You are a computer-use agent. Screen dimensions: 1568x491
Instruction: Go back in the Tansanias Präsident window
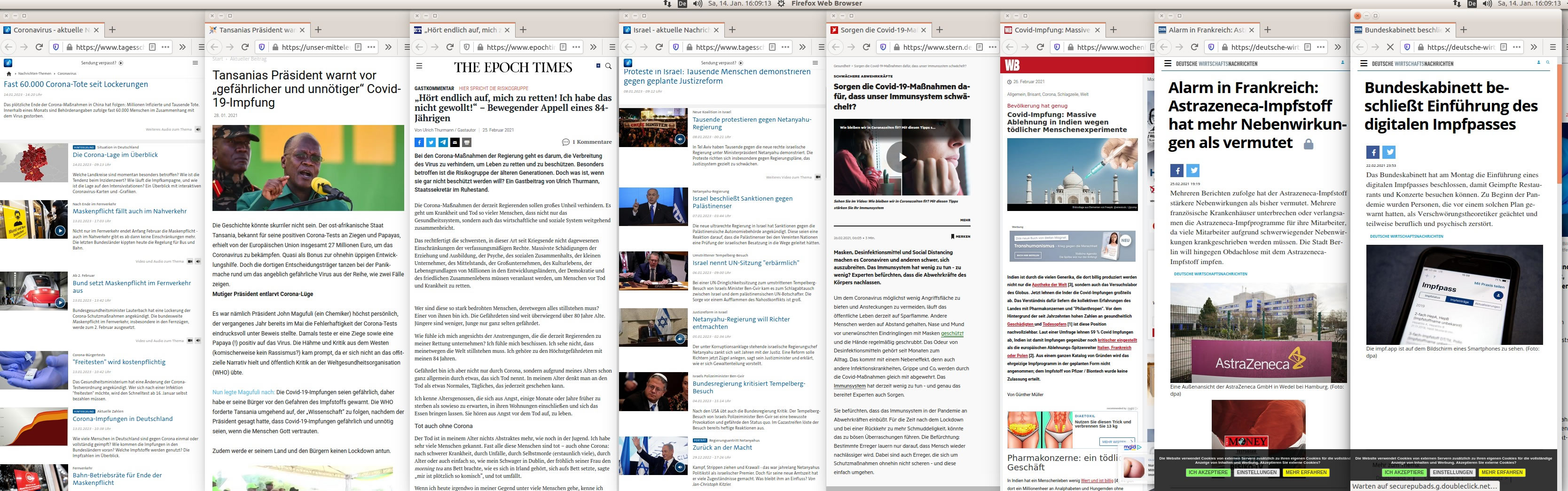[x=214, y=47]
